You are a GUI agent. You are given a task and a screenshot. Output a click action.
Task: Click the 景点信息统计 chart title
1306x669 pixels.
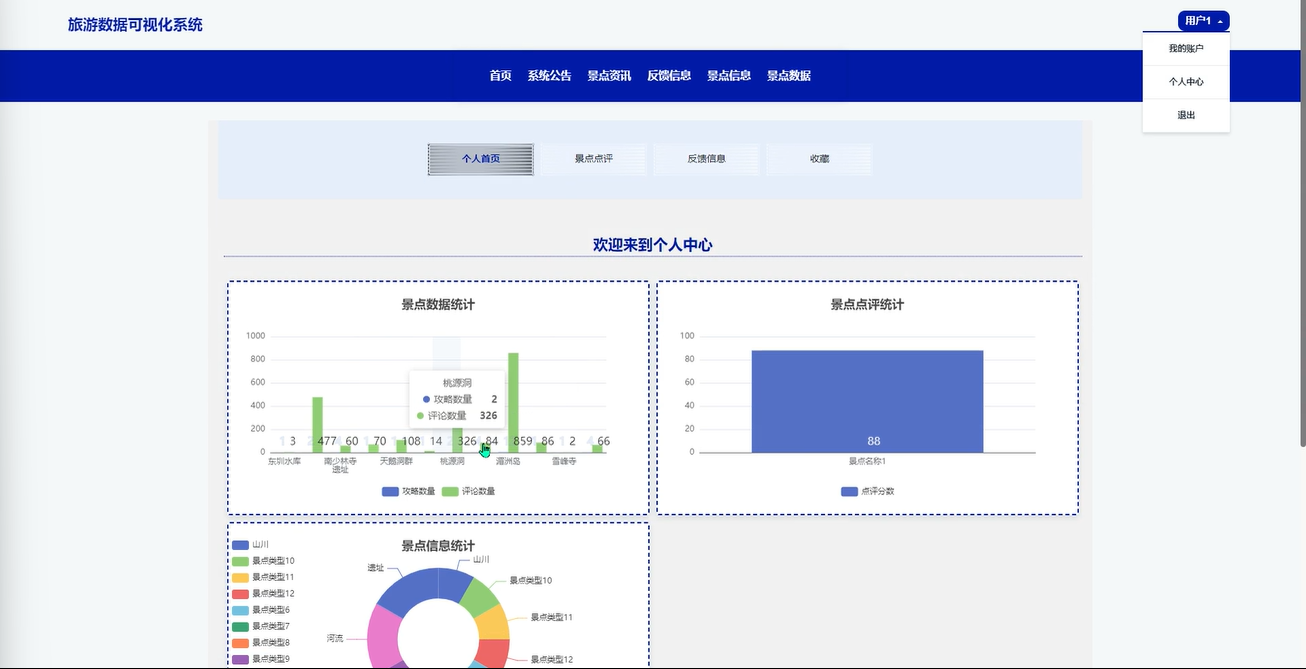point(438,546)
